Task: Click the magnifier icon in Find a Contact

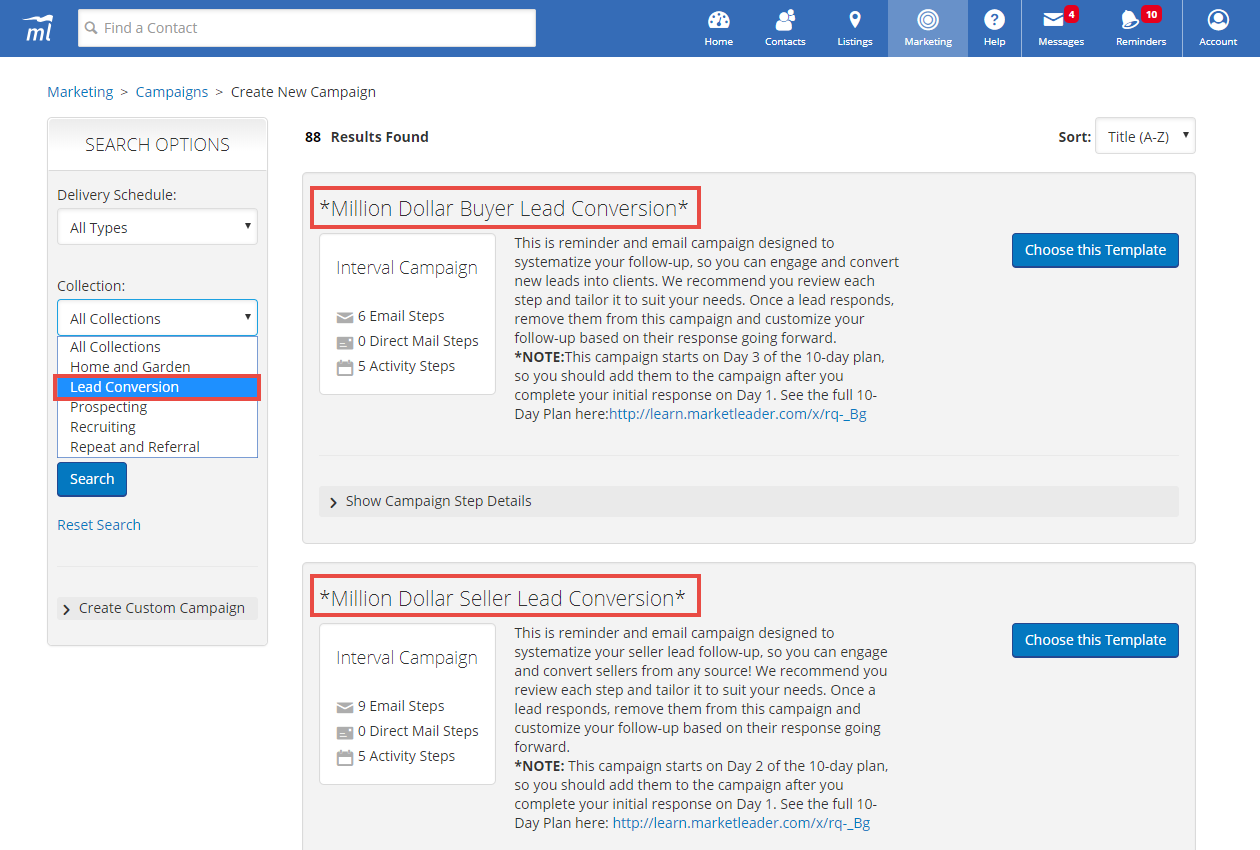Action: click(x=91, y=28)
